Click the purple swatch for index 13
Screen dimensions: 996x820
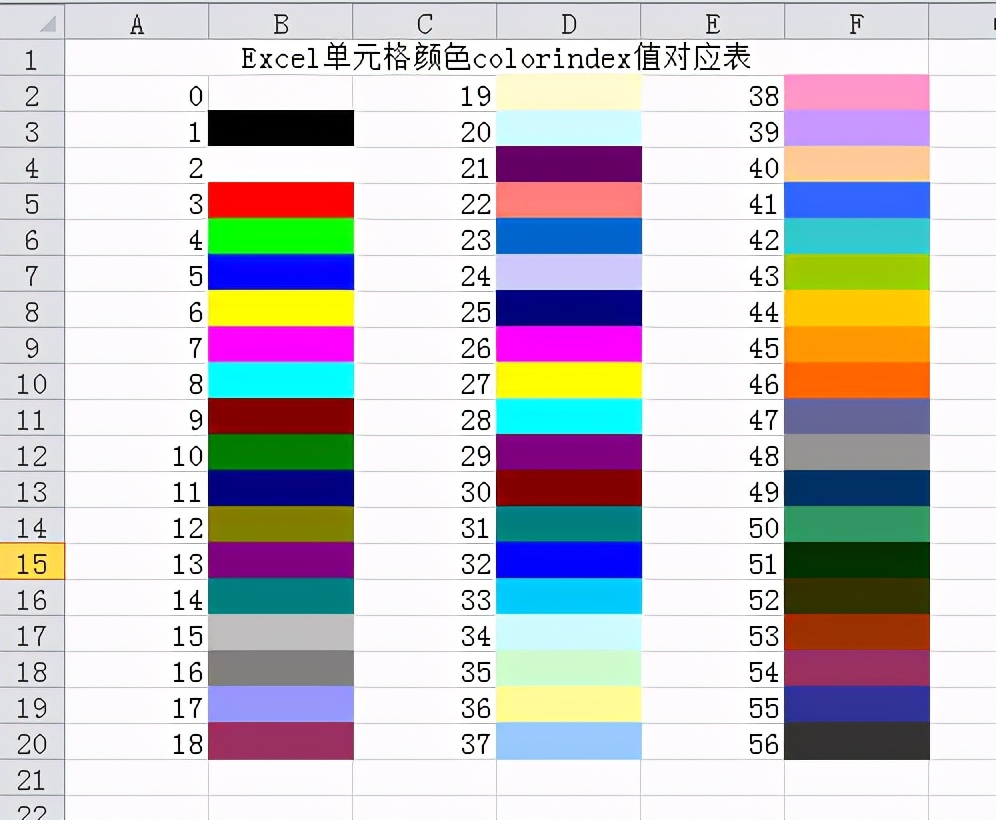pos(281,561)
